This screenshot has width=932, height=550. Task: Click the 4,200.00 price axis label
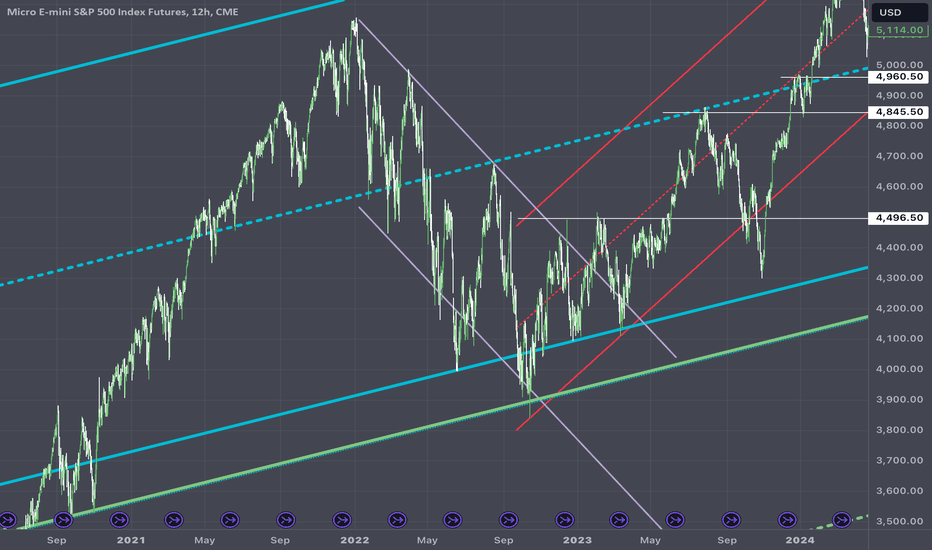point(899,308)
